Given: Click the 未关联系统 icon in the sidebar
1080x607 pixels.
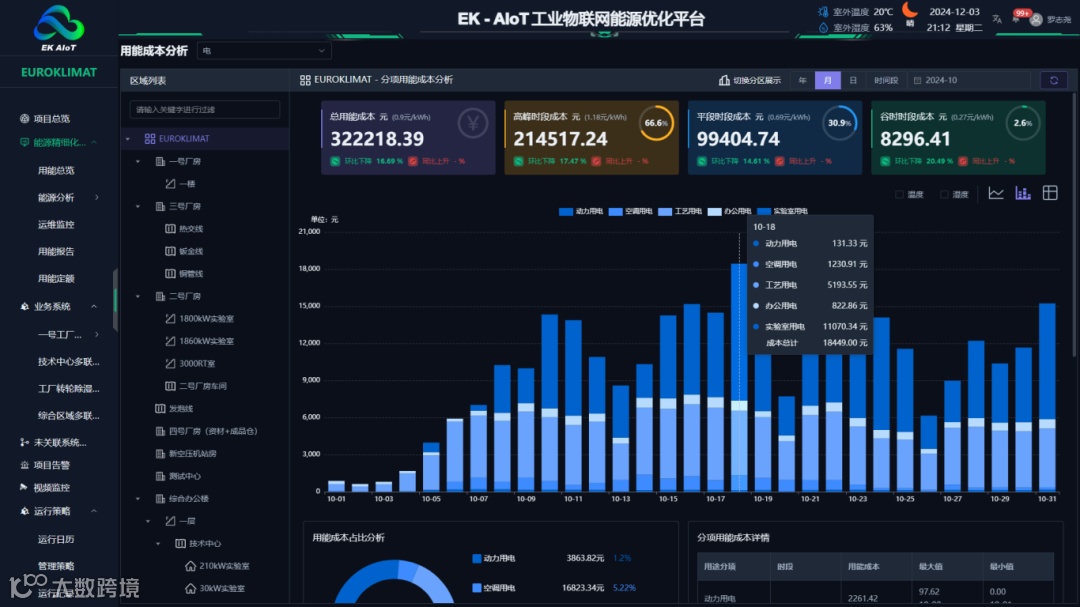Looking at the screenshot, I should [24, 442].
